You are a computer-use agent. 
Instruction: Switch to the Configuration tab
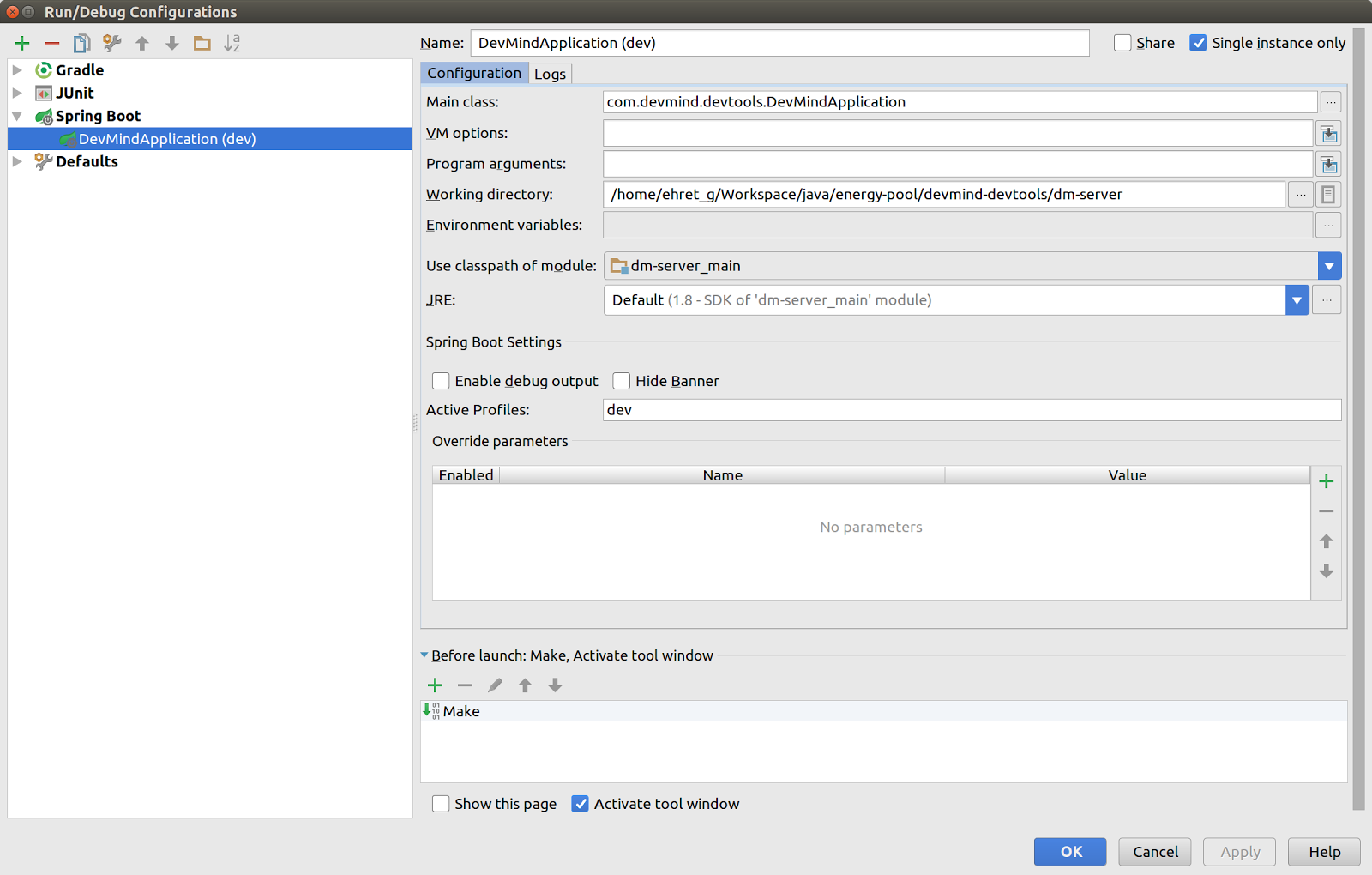point(474,73)
